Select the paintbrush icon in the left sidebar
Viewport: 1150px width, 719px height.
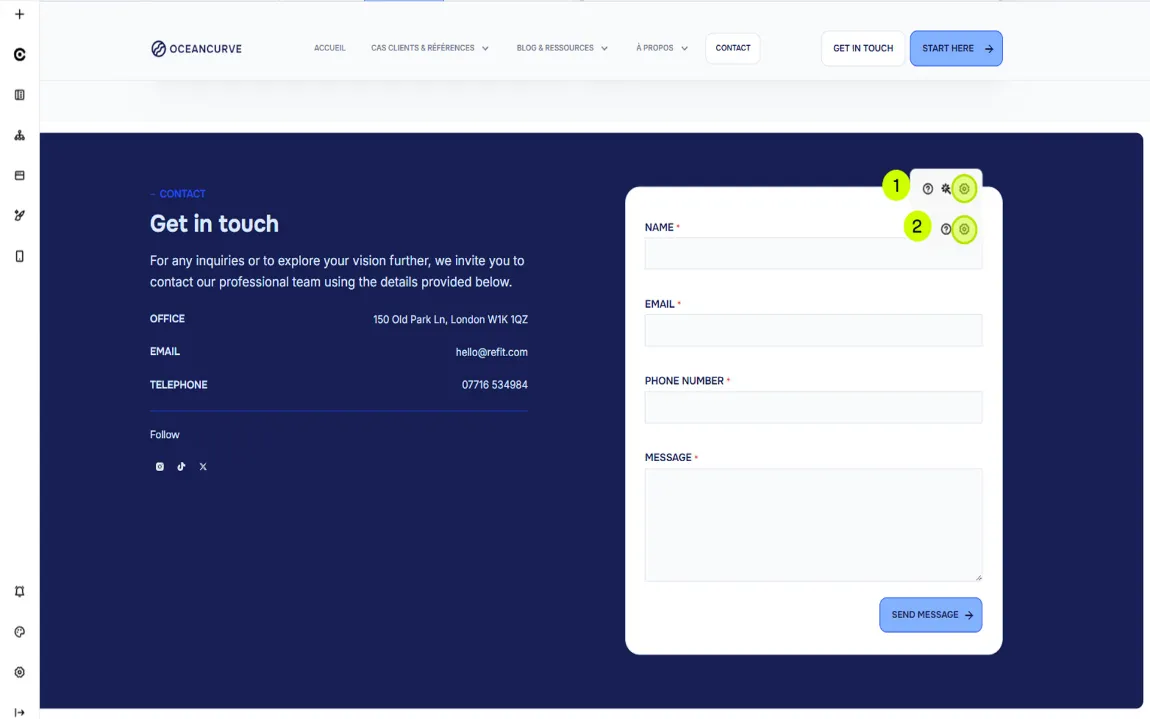[19, 215]
